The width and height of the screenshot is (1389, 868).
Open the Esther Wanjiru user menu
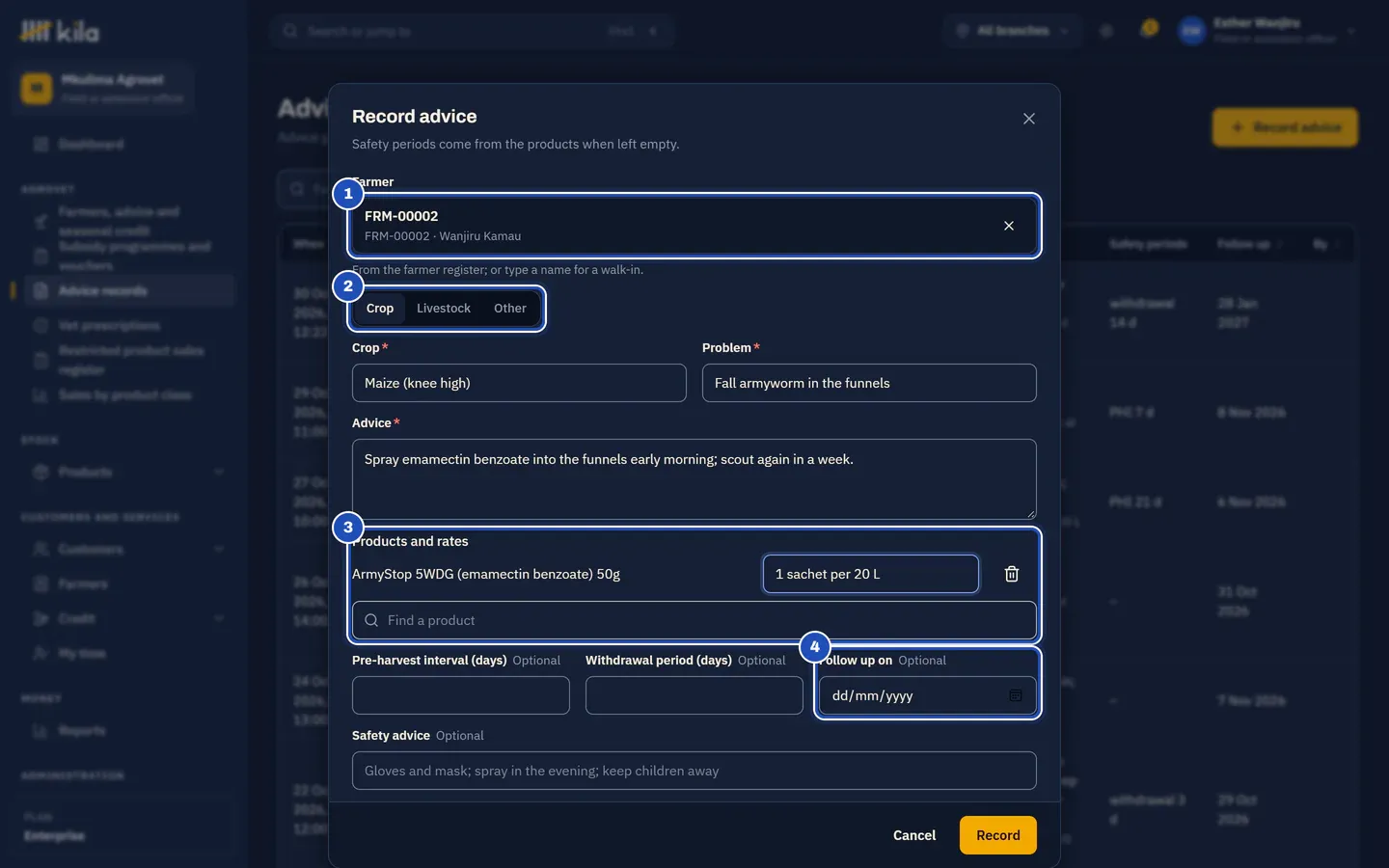(x=1267, y=31)
